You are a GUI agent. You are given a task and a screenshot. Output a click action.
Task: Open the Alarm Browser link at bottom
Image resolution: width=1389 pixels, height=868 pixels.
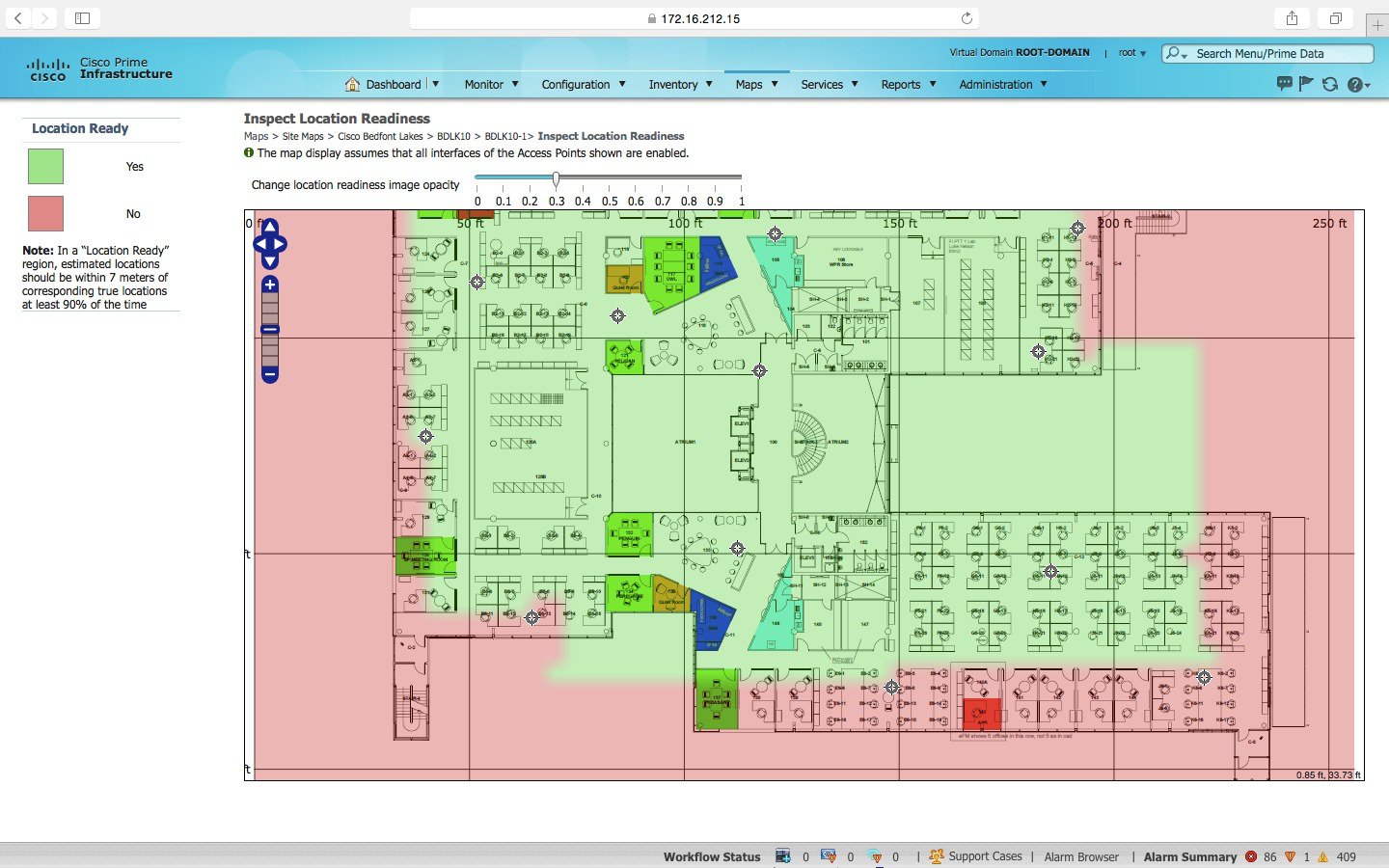point(1081,856)
